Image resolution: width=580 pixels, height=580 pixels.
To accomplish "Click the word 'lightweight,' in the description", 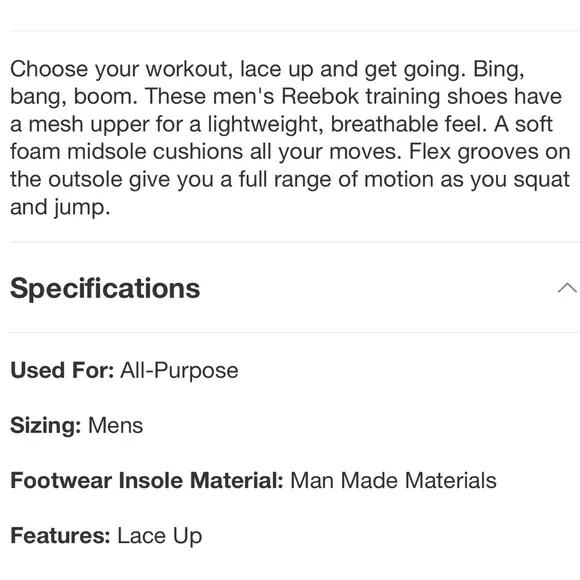I will click(x=263, y=125).
